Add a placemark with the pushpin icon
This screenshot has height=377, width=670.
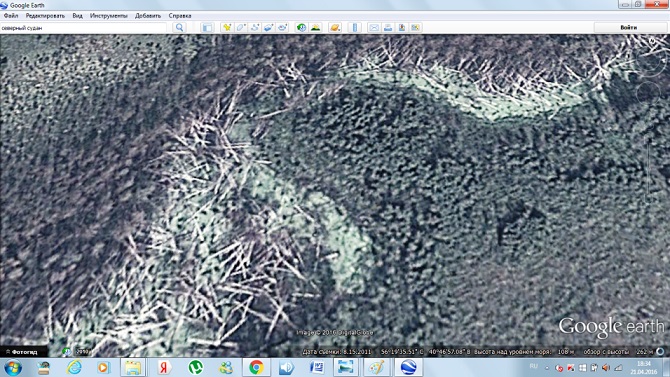point(227,27)
